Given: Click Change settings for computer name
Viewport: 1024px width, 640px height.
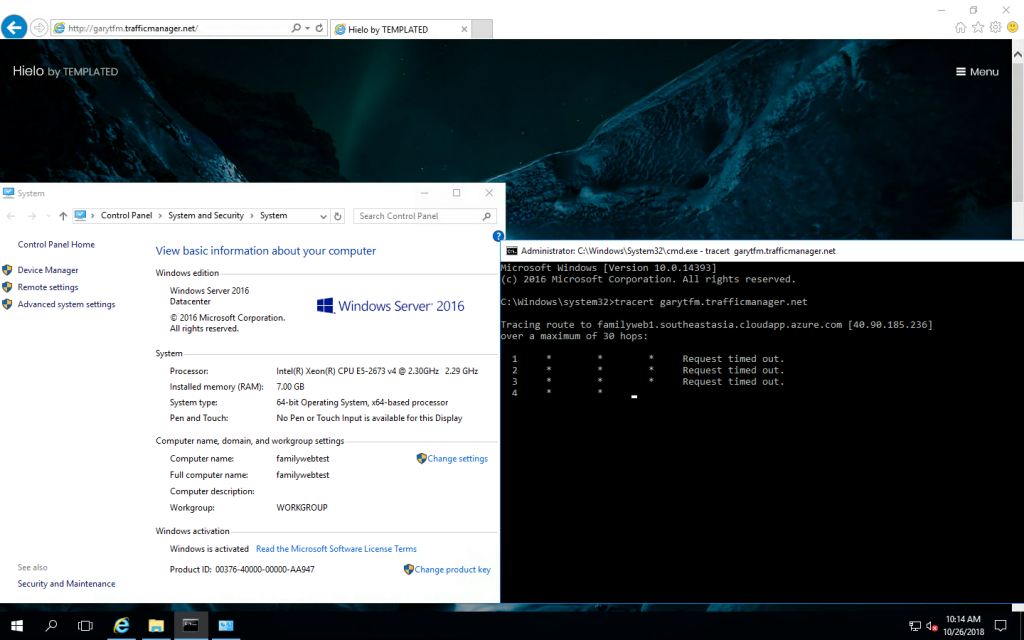Looking at the screenshot, I should pos(457,458).
